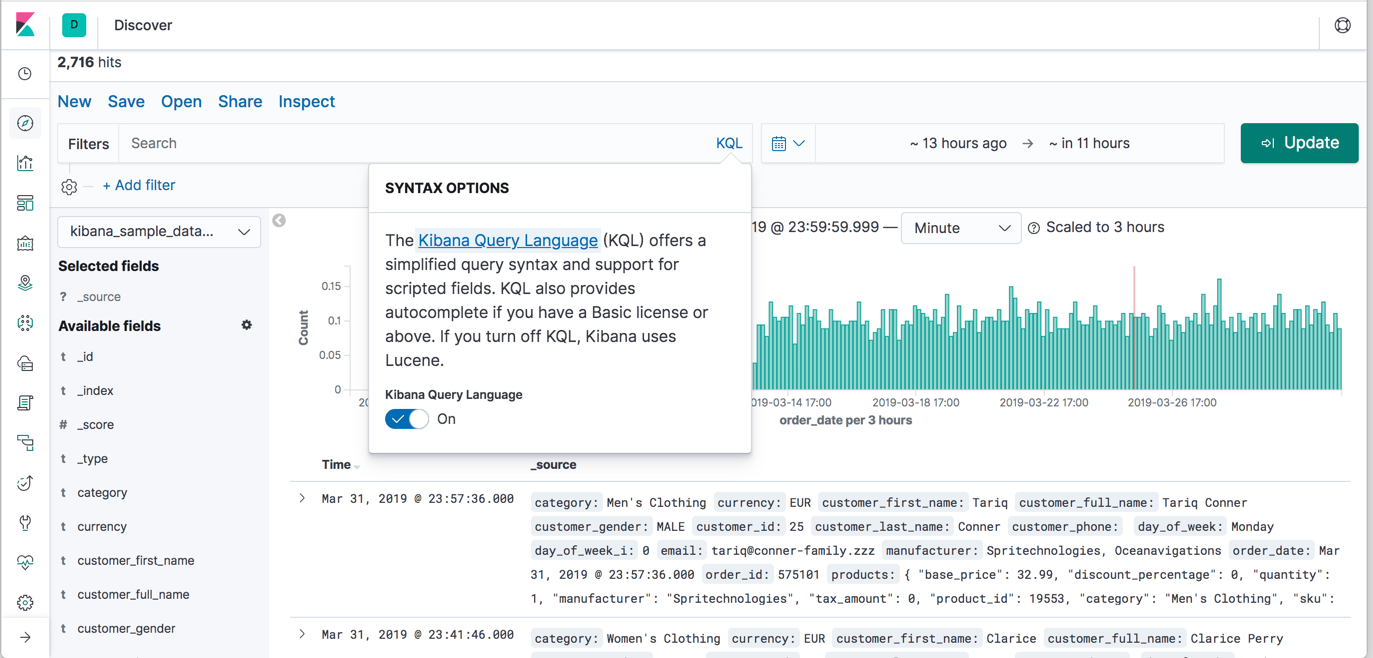Click the Update button

click(x=1299, y=143)
